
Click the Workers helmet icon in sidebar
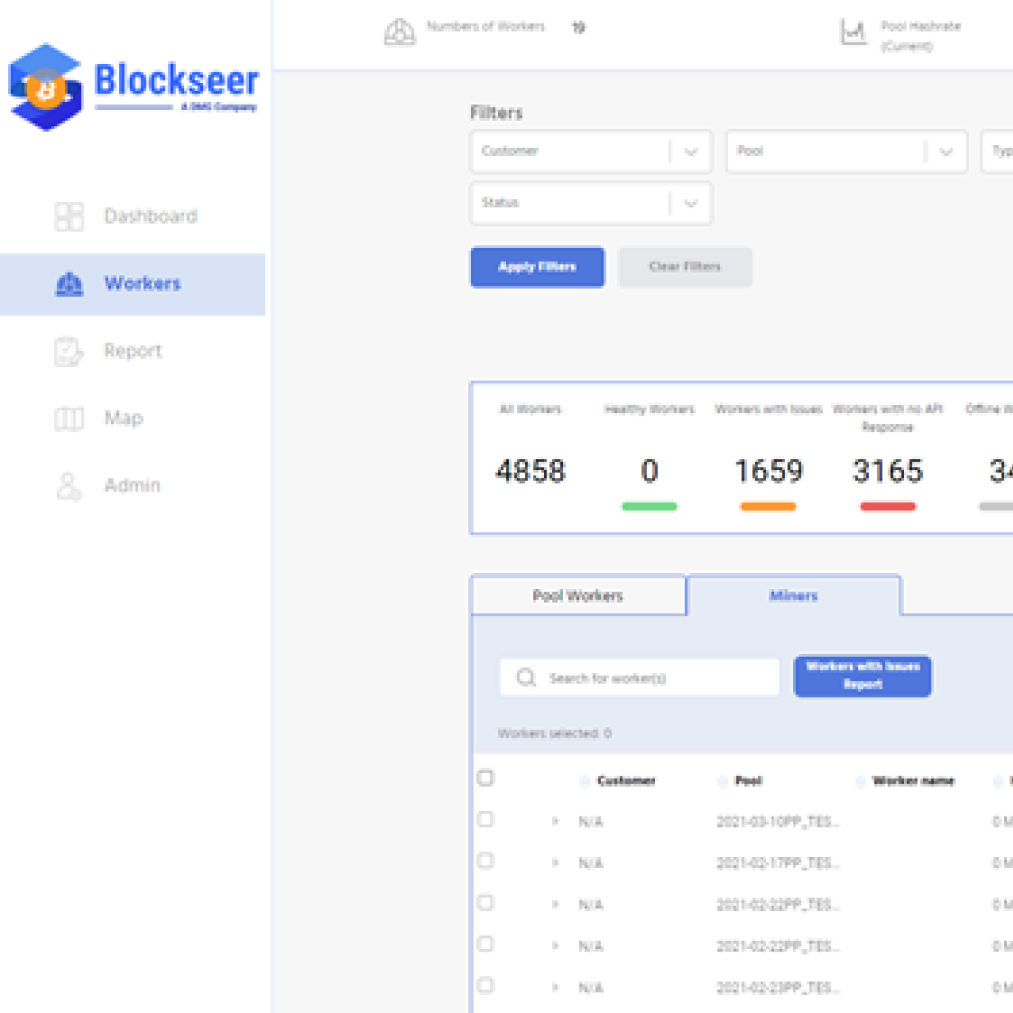tap(69, 285)
